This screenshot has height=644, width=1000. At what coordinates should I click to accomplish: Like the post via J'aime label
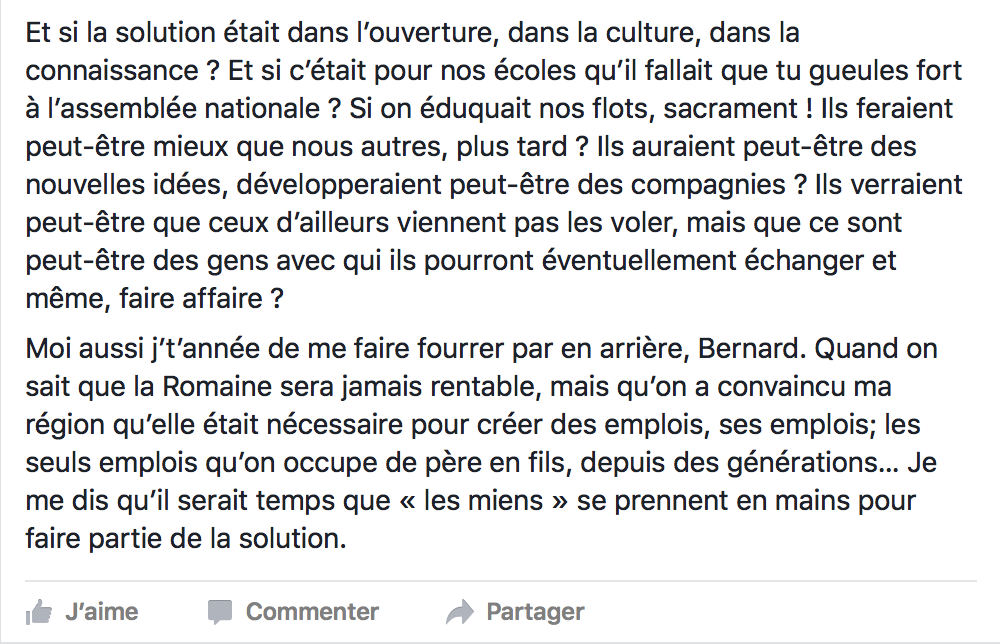pos(101,612)
